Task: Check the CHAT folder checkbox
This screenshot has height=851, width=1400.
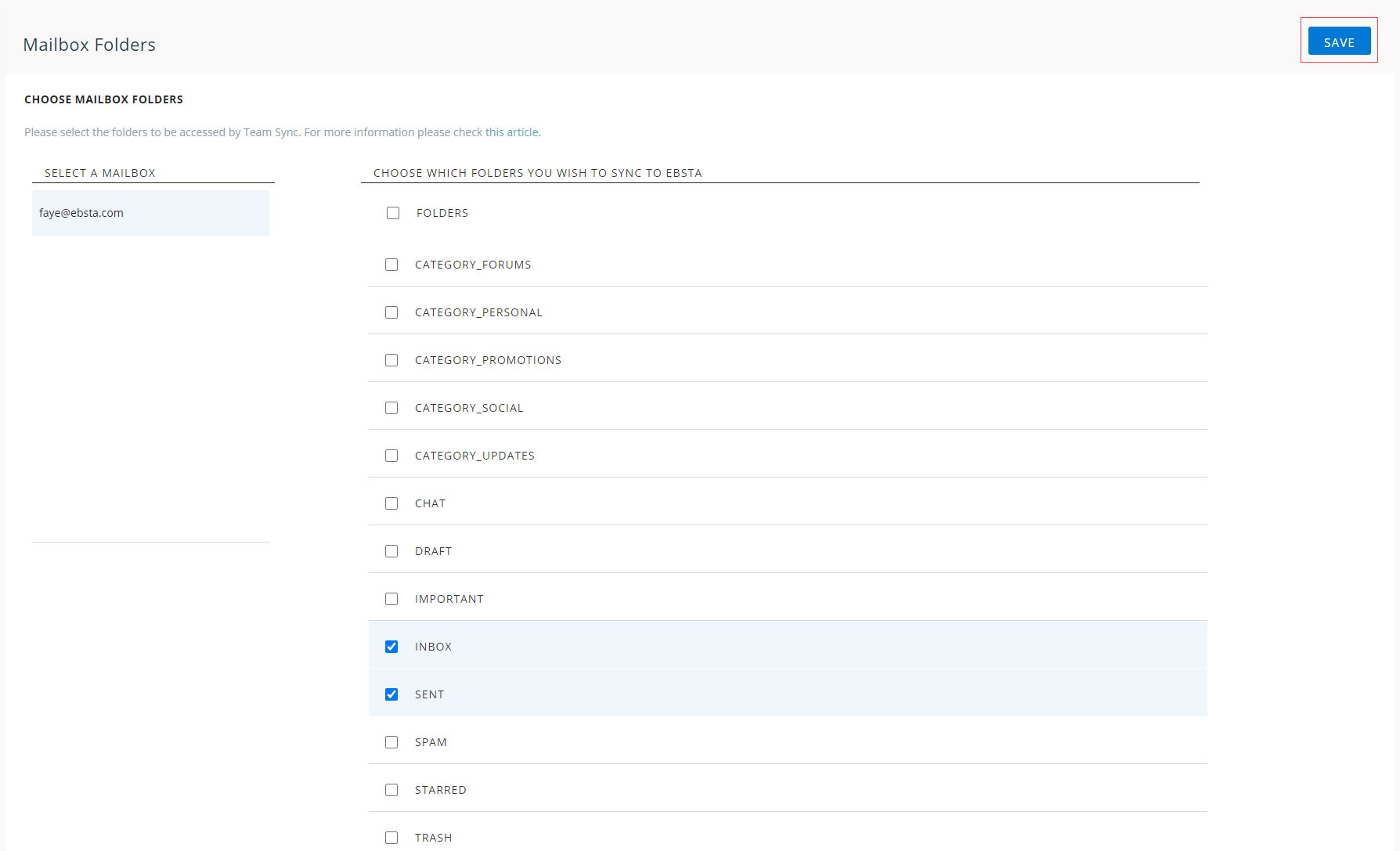Action: click(391, 503)
